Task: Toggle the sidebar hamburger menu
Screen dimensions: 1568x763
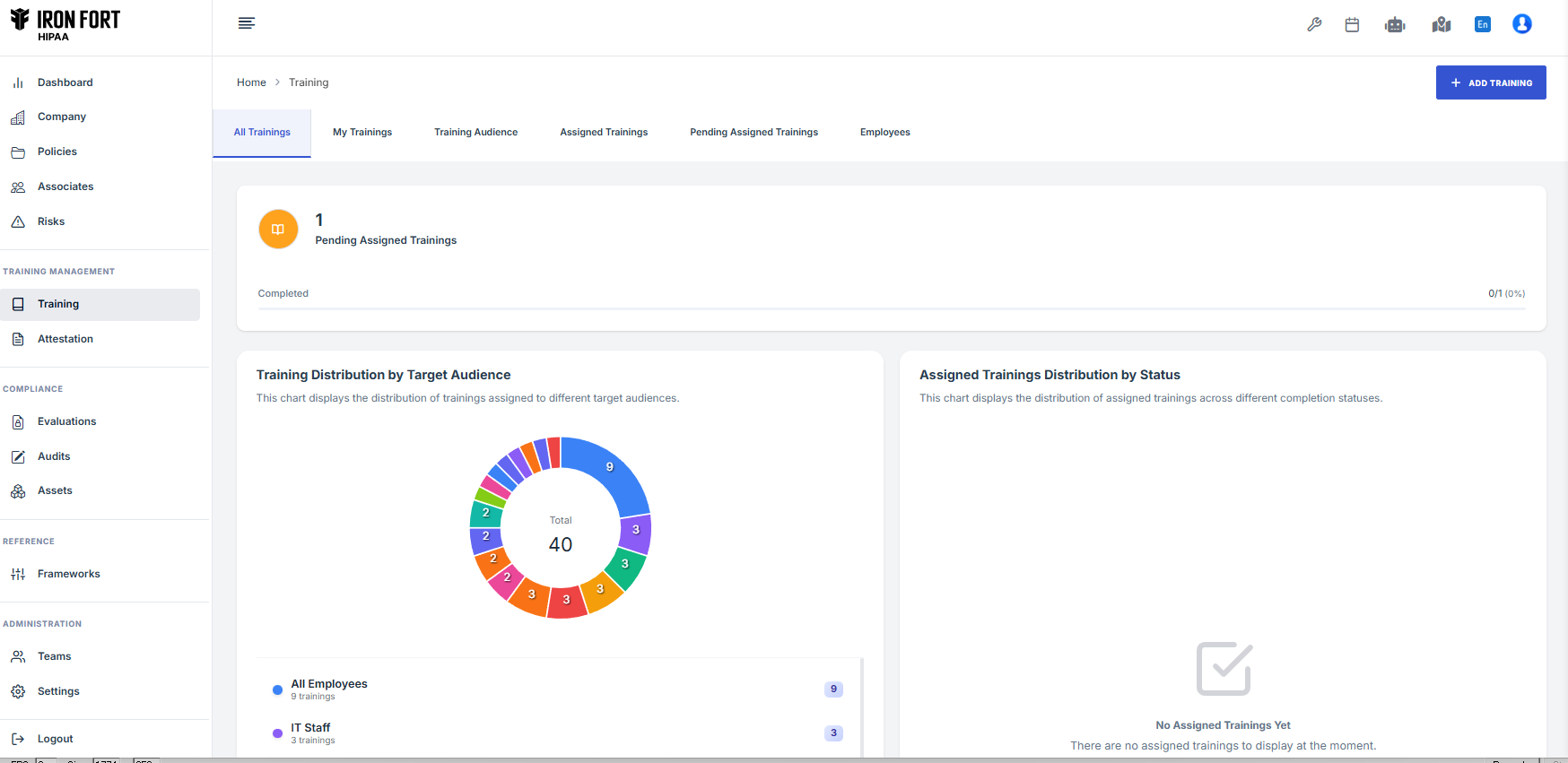Action: [247, 23]
